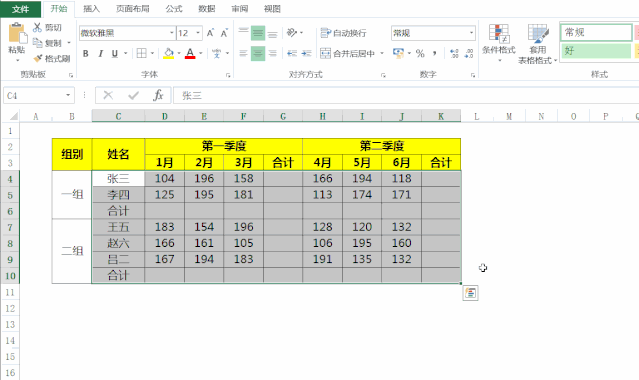Select the Normal (常规) cell style
Image resolution: width=639 pixels, height=380 pixels.
click(x=596, y=32)
